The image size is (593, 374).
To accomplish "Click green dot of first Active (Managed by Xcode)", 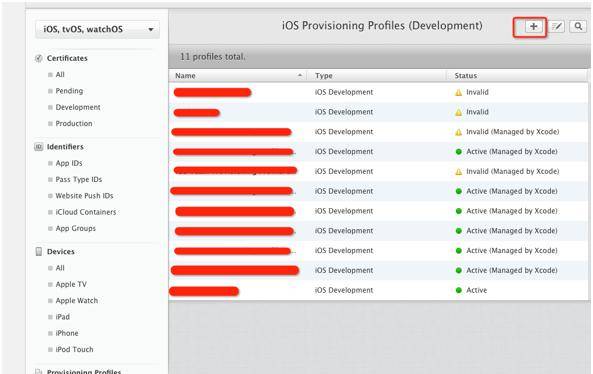I will coord(459,152).
